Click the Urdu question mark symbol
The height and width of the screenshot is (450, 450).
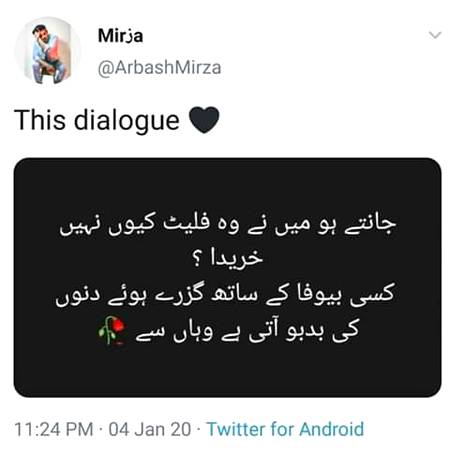pyautogui.click(x=197, y=260)
